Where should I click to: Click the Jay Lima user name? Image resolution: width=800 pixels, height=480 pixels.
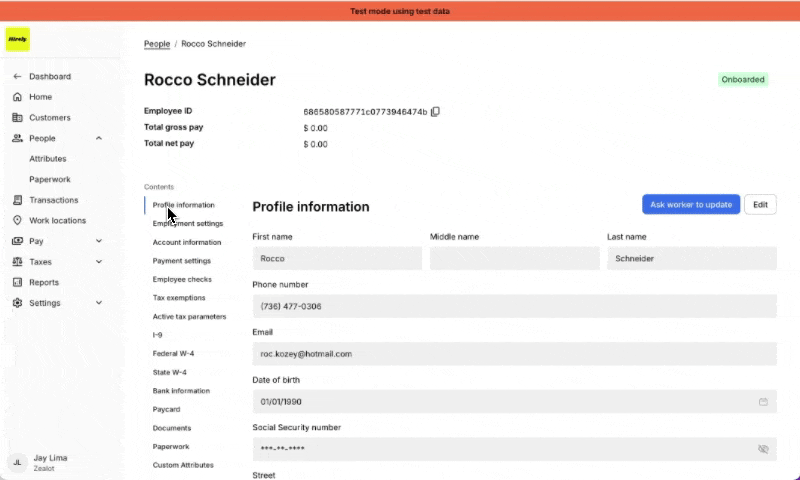(x=51, y=458)
